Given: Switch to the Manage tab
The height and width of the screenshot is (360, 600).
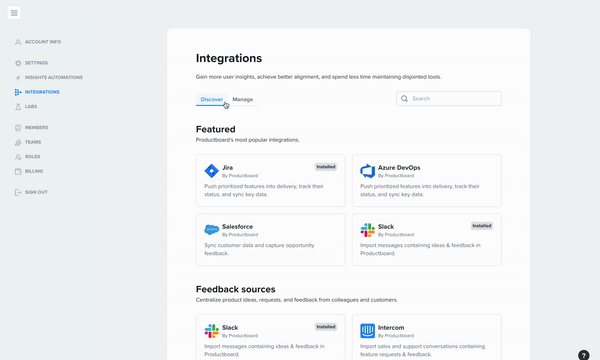Looking at the screenshot, I should click(x=243, y=99).
